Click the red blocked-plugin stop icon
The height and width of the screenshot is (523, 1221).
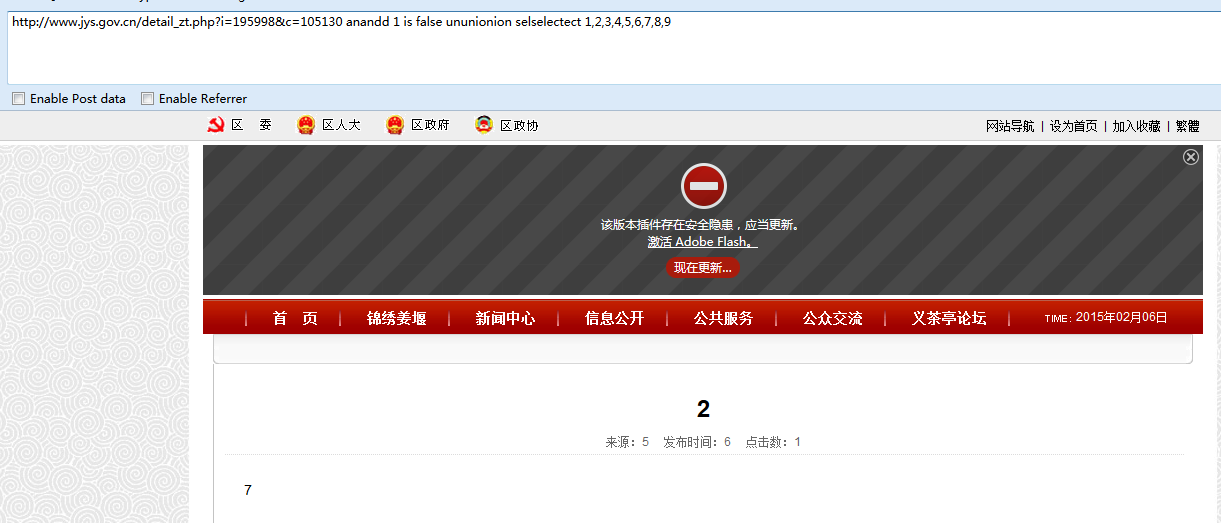[x=704, y=186]
